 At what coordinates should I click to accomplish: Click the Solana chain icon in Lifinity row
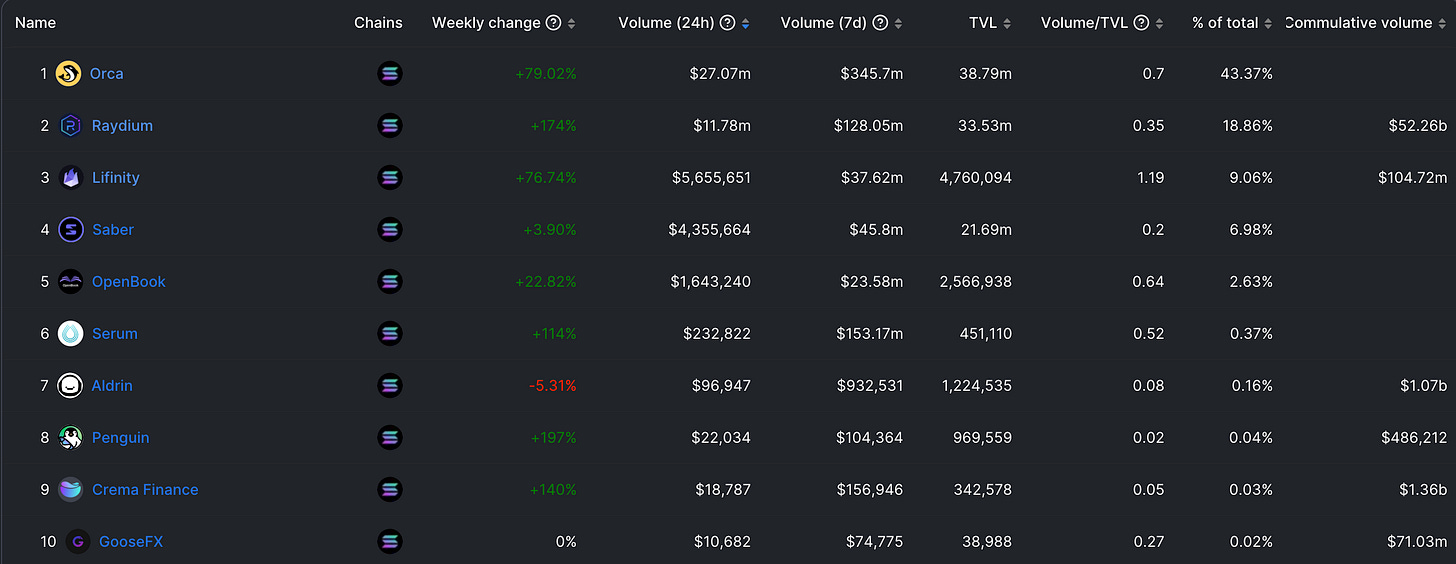coord(390,177)
